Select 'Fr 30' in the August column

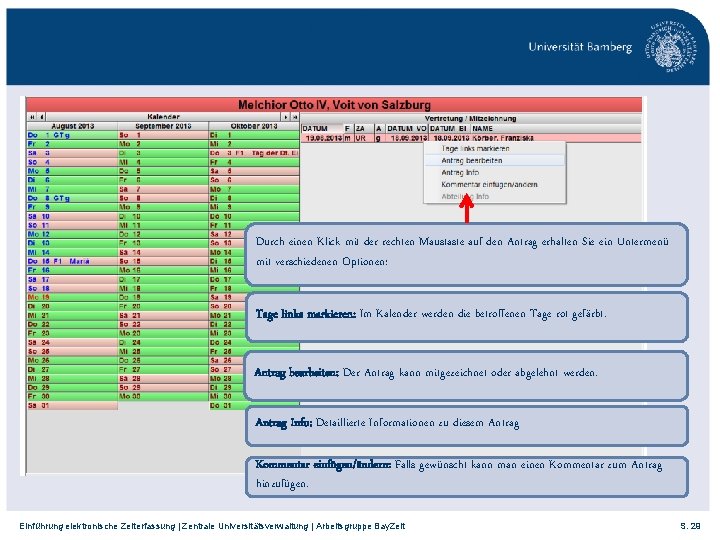(x=73, y=396)
